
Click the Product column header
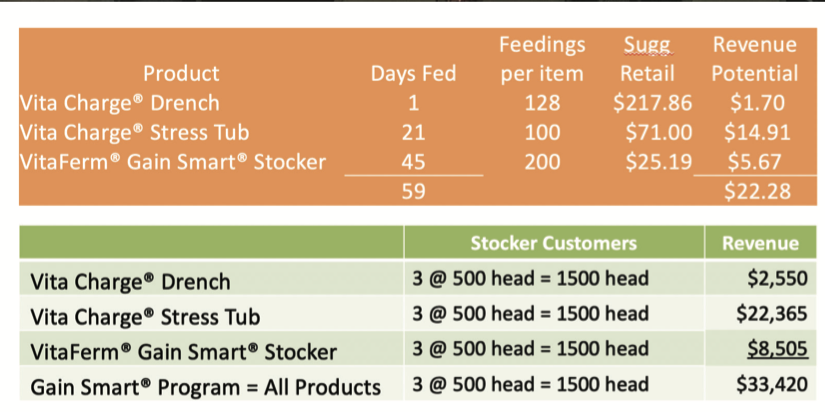[x=181, y=73]
